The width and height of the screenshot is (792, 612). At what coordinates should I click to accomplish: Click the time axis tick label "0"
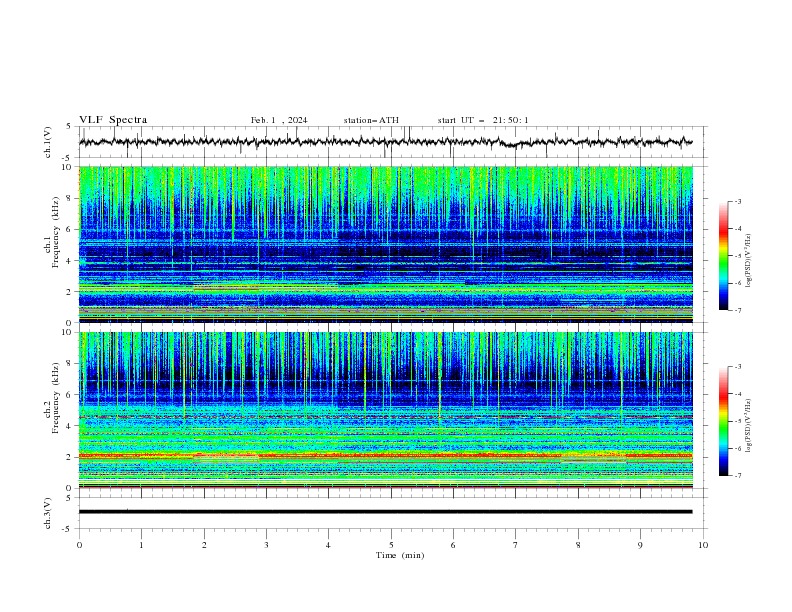click(x=79, y=545)
